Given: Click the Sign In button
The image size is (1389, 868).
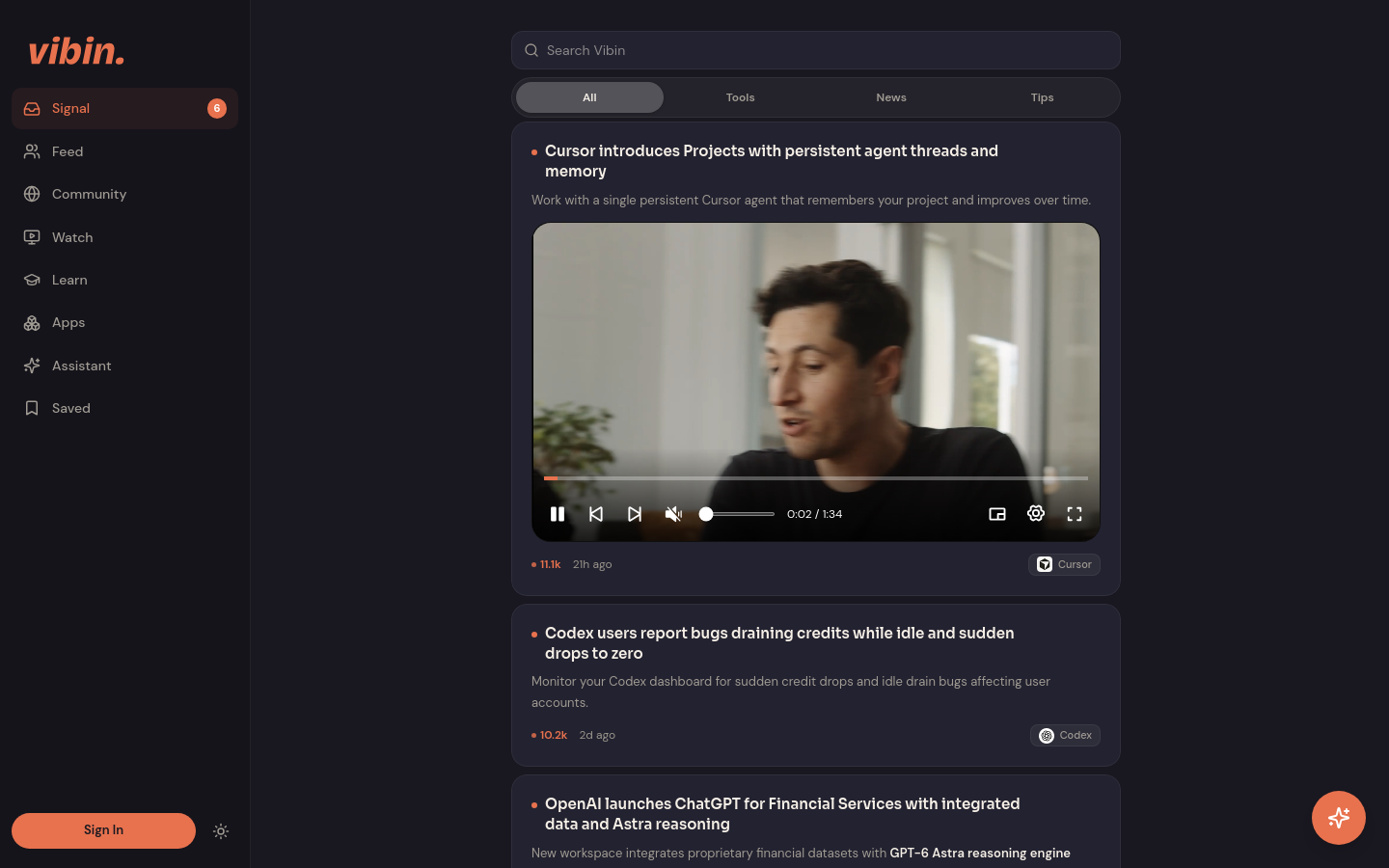Looking at the screenshot, I should point(103,830).
